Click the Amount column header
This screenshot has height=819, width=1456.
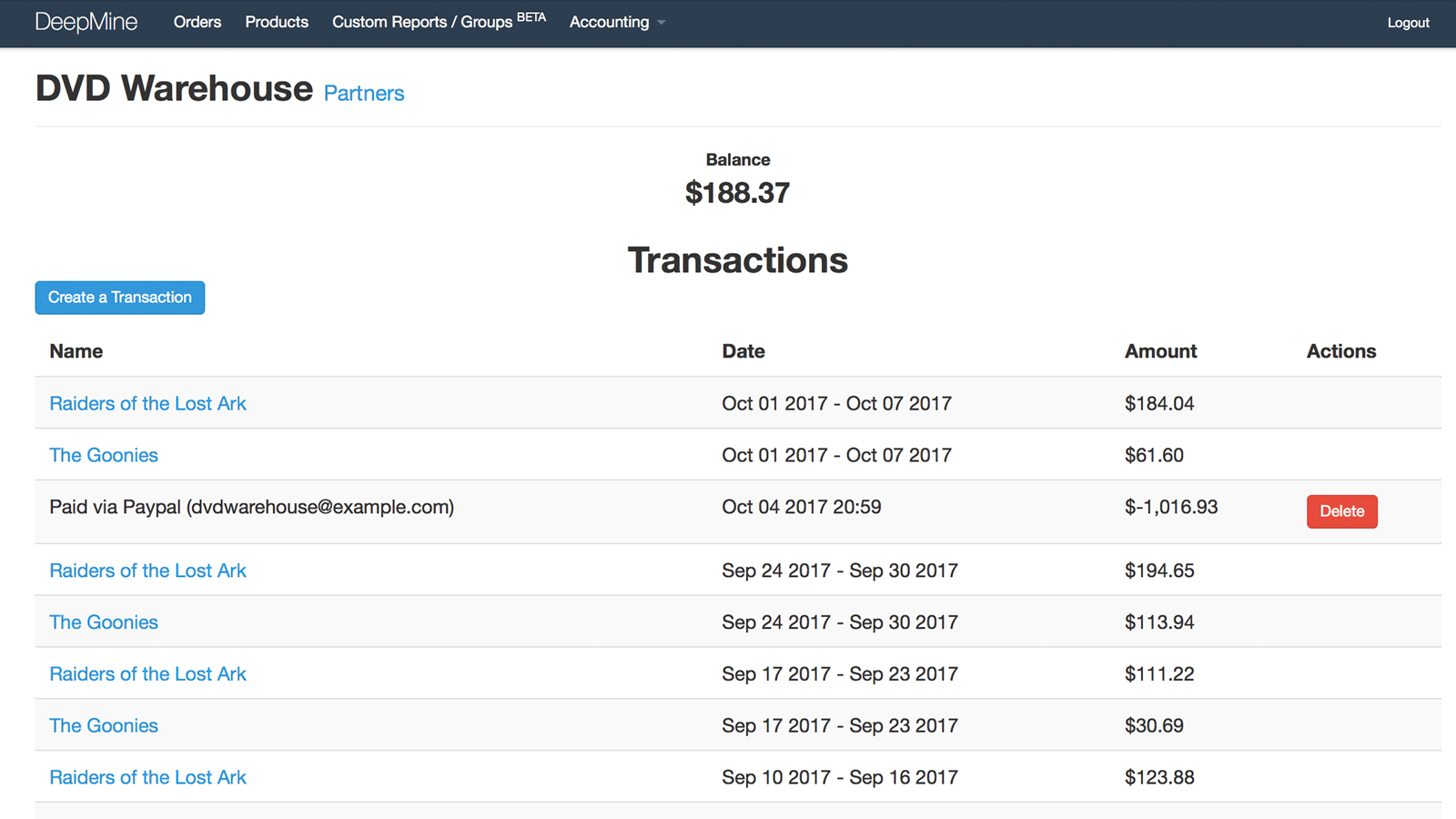pos(1160,351)
